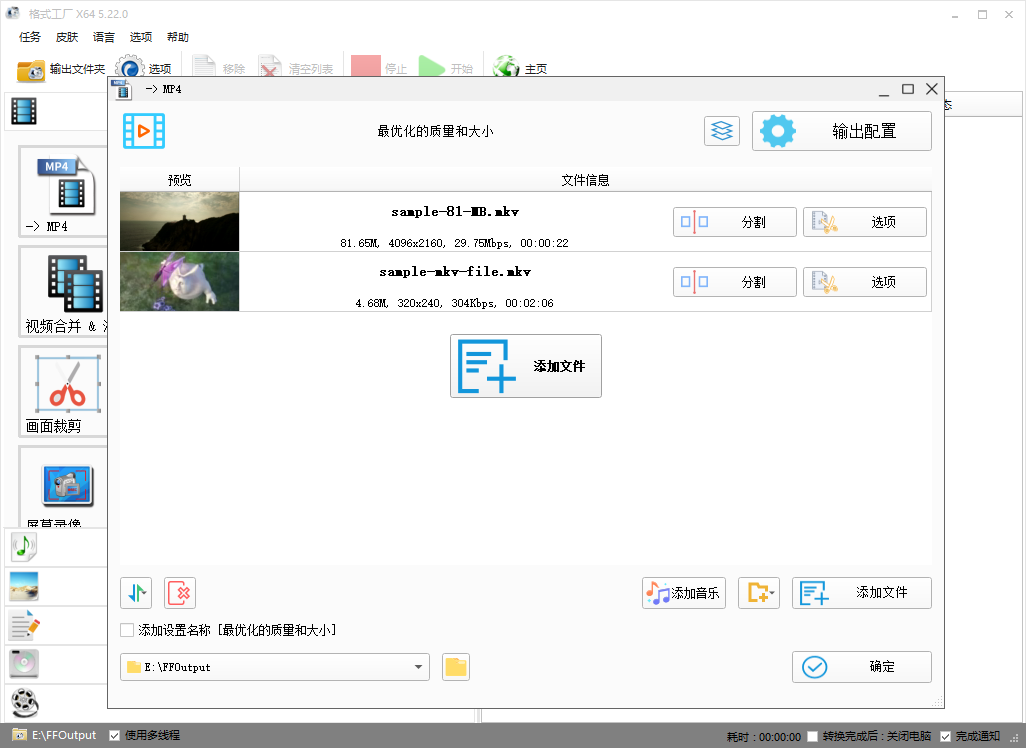Open the 选项 options for sample-81-MB.mkv
Screen dimensions: 1026x748
point(864,221)
